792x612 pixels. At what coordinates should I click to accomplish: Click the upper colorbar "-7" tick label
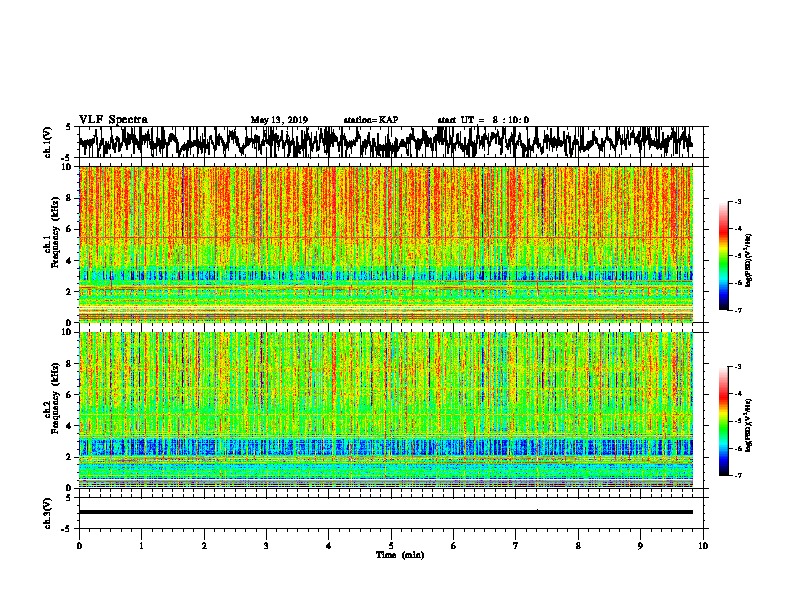tap(738, 310)
